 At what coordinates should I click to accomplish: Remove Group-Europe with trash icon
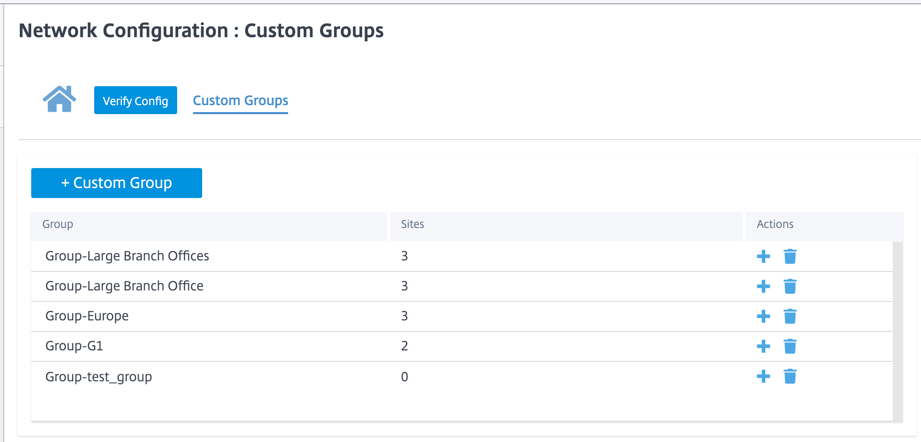[x=790, y=316]
